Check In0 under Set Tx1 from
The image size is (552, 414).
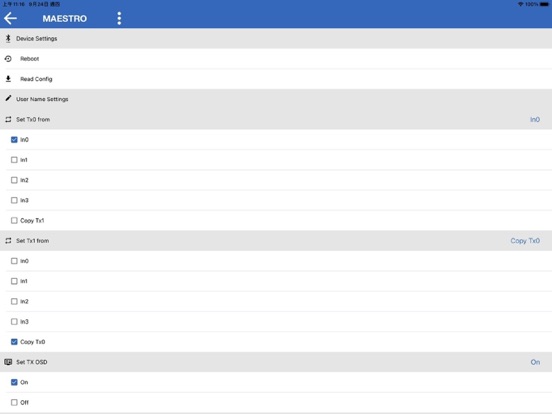(14, 261)
